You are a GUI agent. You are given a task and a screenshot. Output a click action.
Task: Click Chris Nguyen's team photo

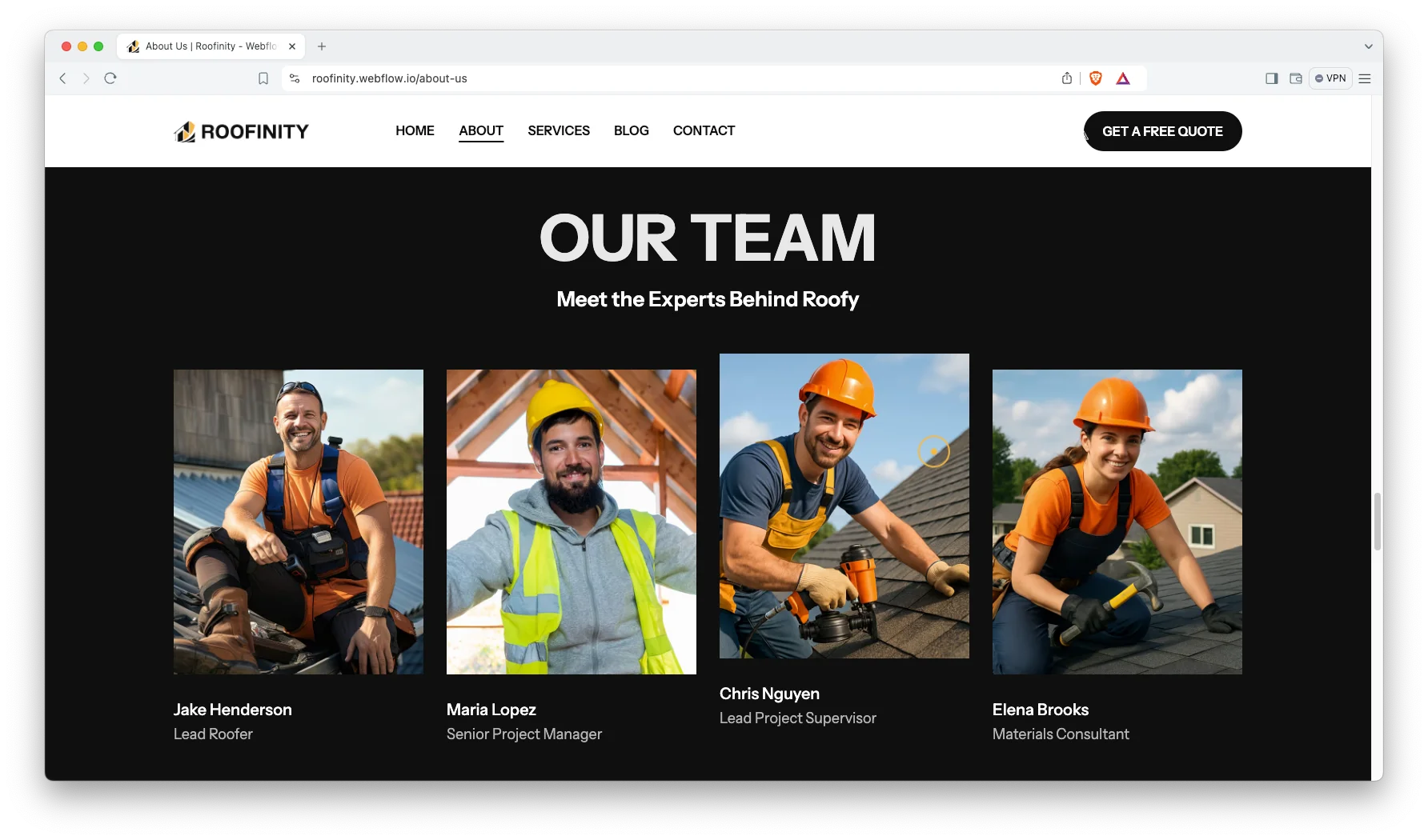844,506
